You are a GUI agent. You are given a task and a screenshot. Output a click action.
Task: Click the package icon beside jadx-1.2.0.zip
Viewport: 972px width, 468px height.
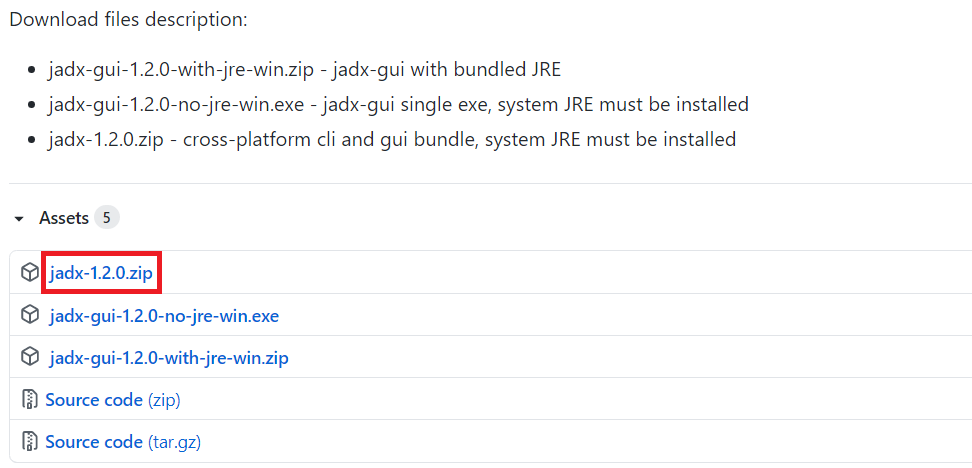tap(30, 272)
